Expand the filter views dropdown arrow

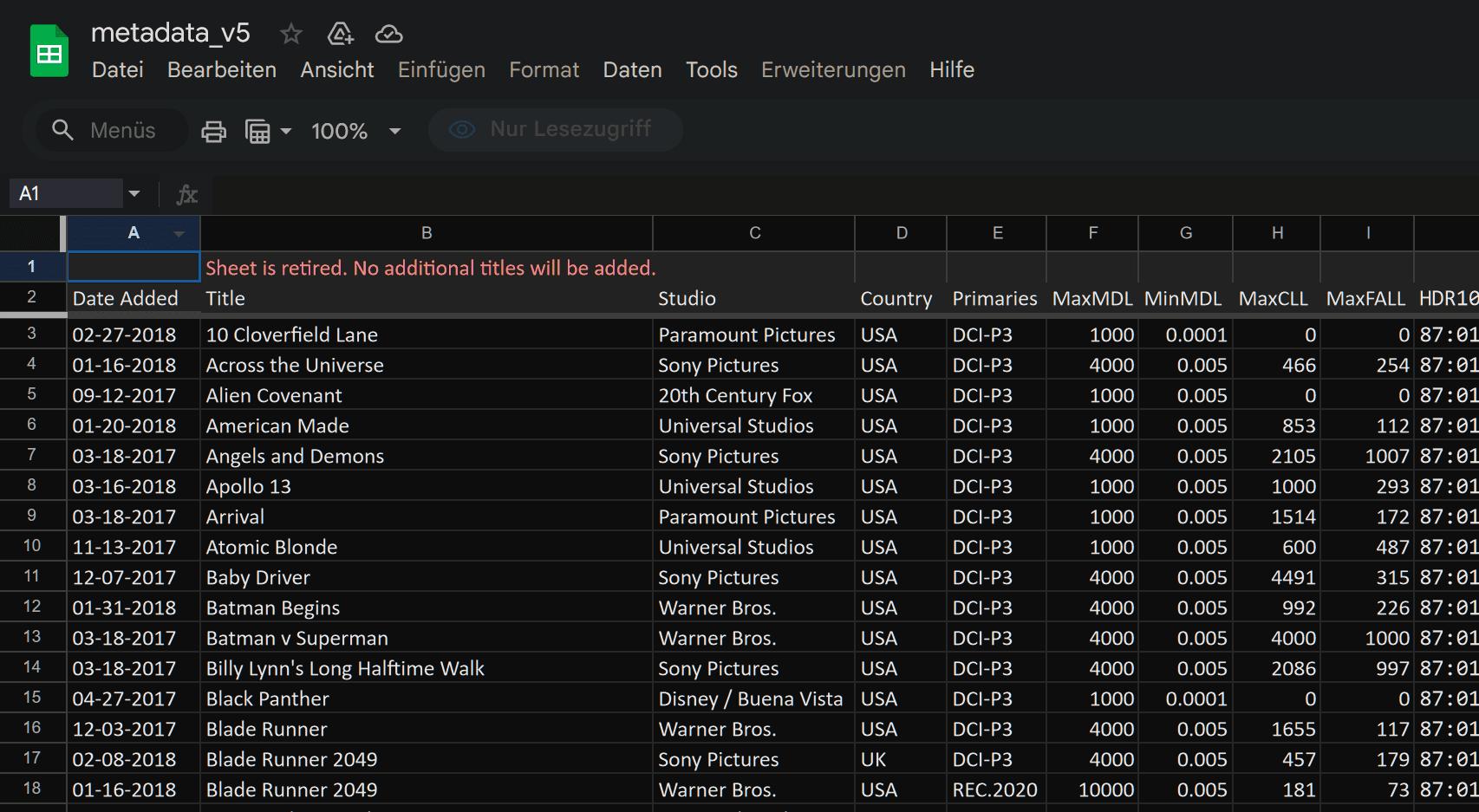[286, 131]
